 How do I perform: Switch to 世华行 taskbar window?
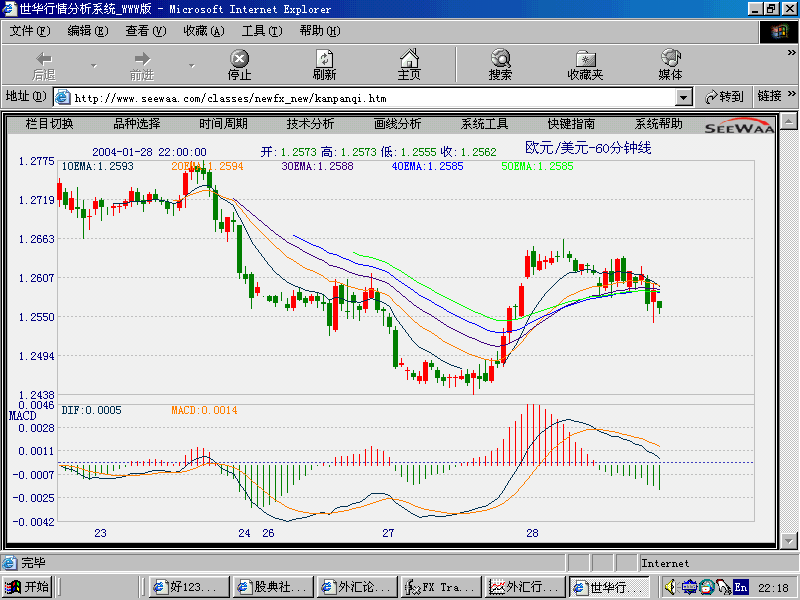click(609, 587)
